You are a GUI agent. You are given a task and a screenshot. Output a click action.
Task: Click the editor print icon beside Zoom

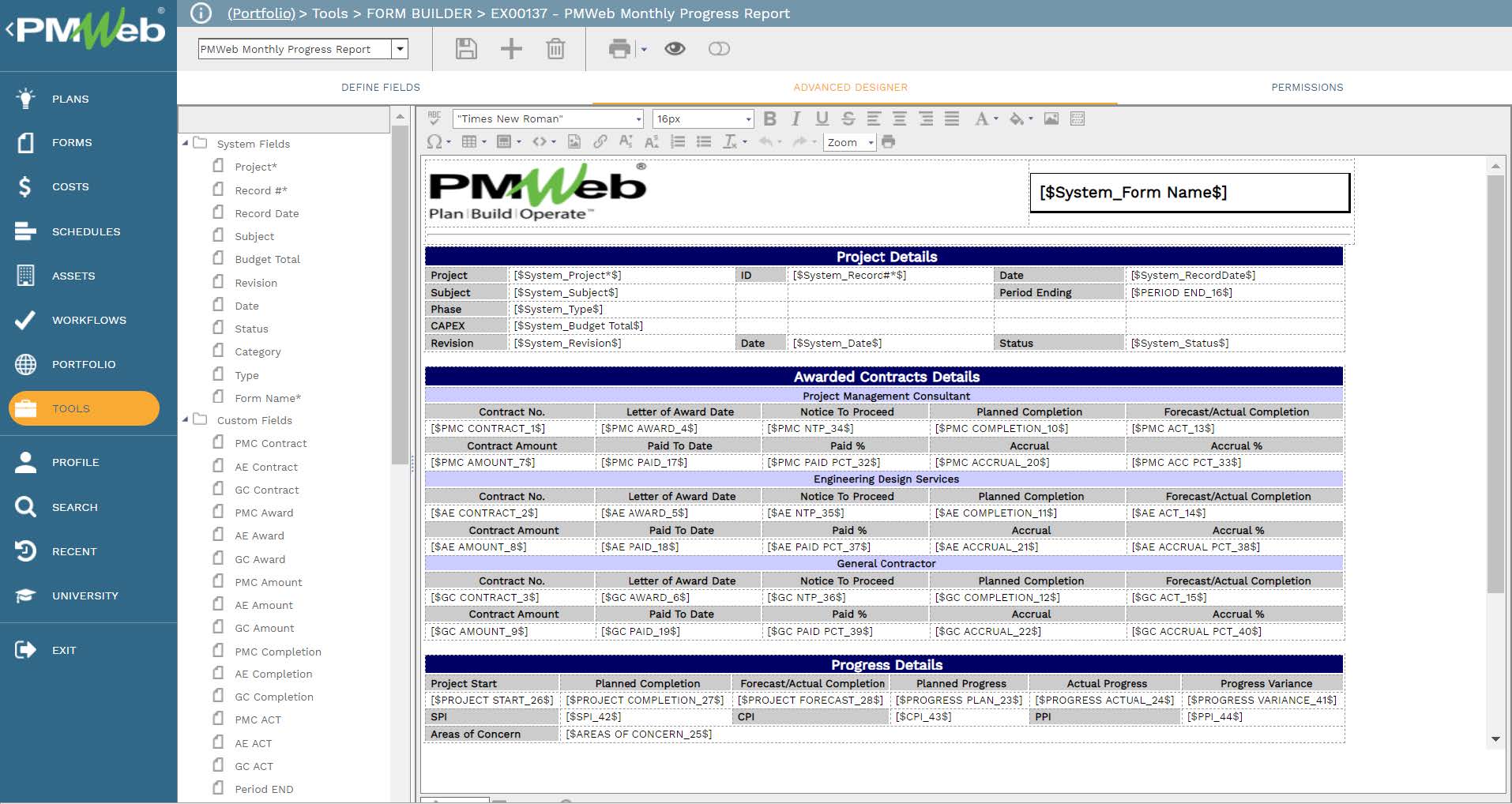(x=889, y=141)
